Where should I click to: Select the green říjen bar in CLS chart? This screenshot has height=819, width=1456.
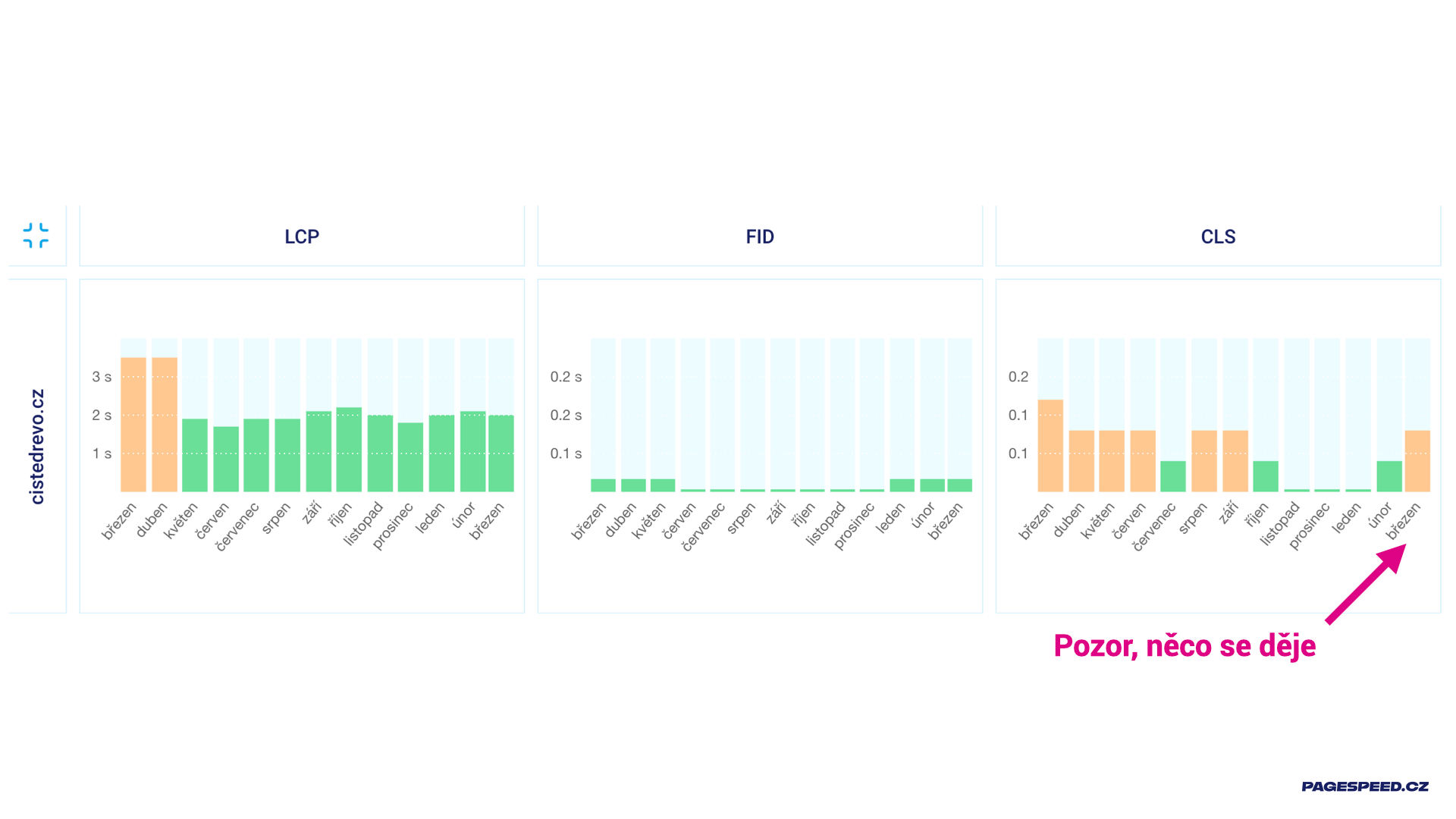(x=1266, y=476)
